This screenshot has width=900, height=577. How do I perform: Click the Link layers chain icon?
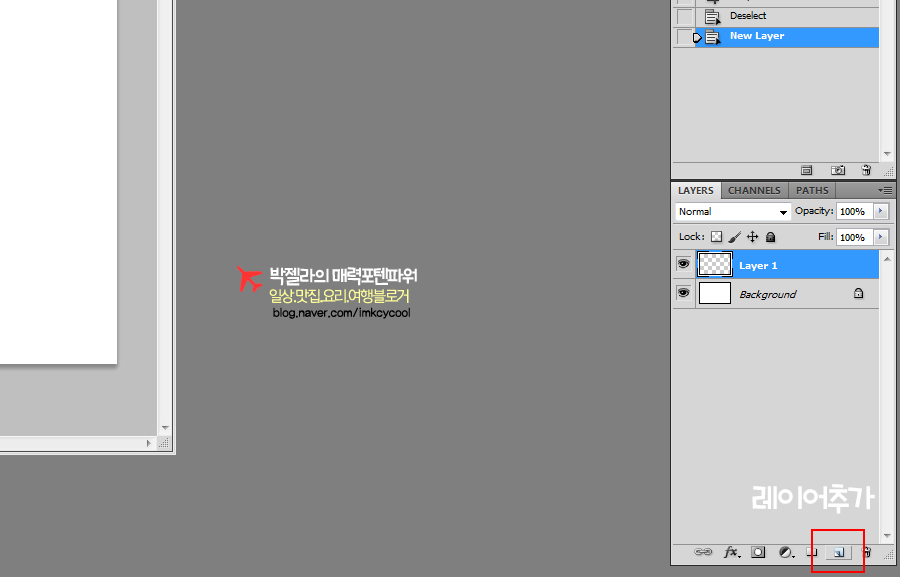coord(703,552)
